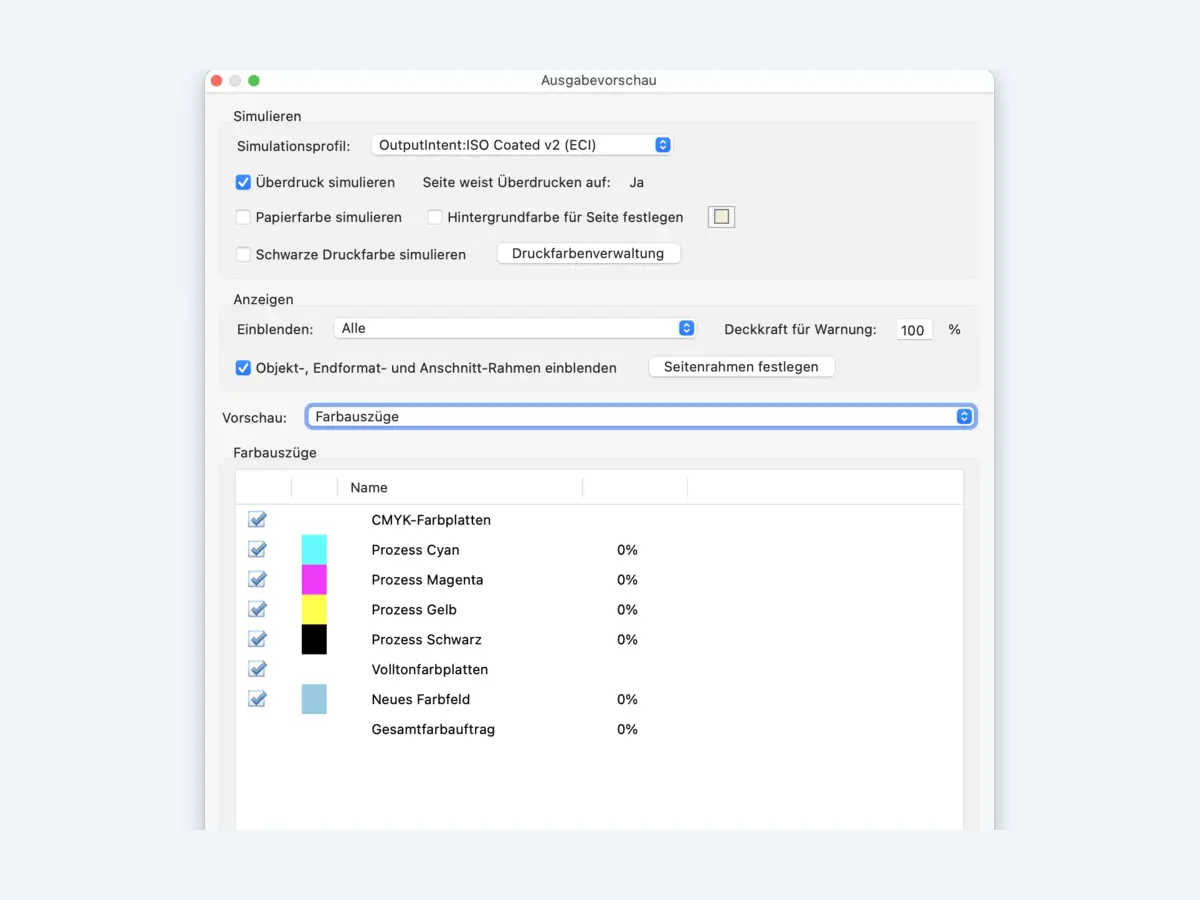Click the magenta color swatch
Screen dimensions: 1200x900
314,580
